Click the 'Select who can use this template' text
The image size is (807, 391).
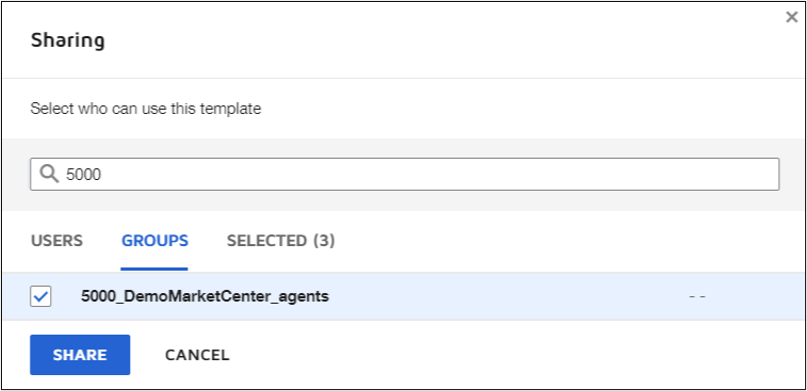(146, 109)
